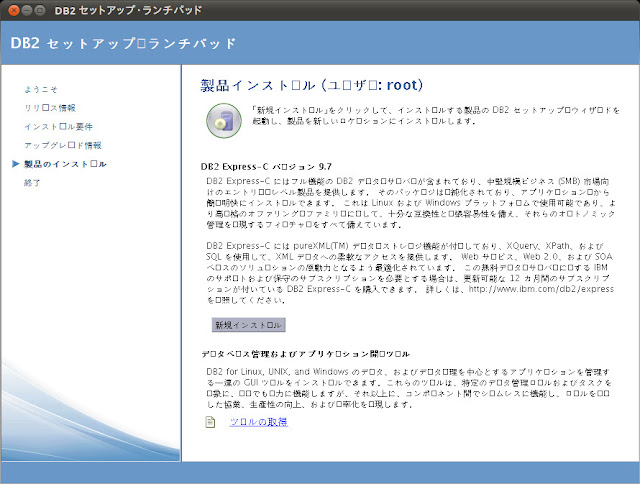Open the リリース情報 release notes page

[x=50, y=108]
